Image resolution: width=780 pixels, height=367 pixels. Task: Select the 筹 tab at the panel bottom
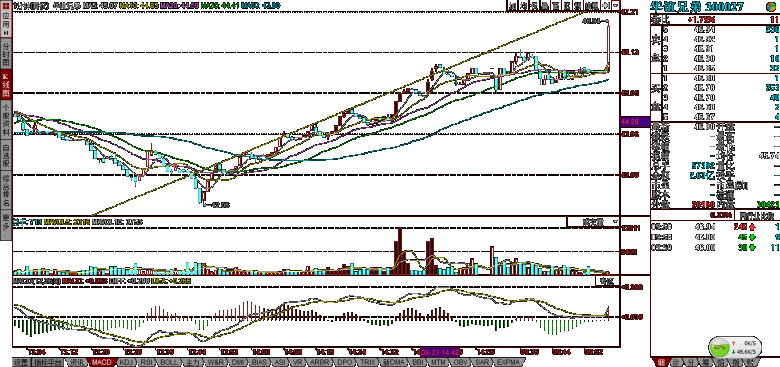705,362
